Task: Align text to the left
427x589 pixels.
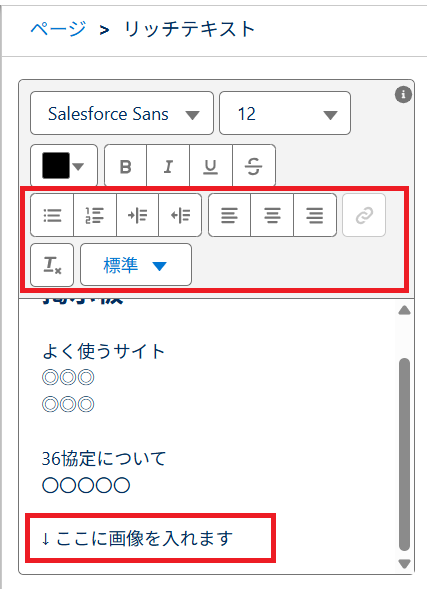Action: (229, 215)
